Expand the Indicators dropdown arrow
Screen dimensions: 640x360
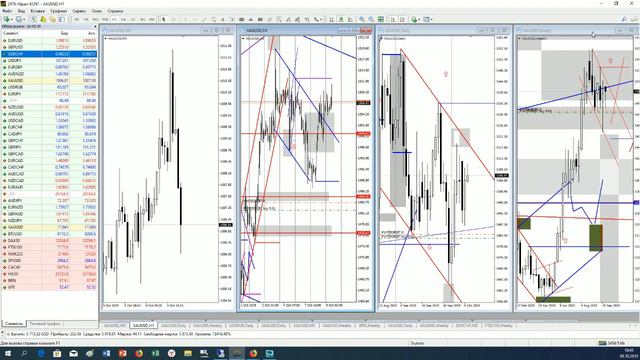[419, 19]
